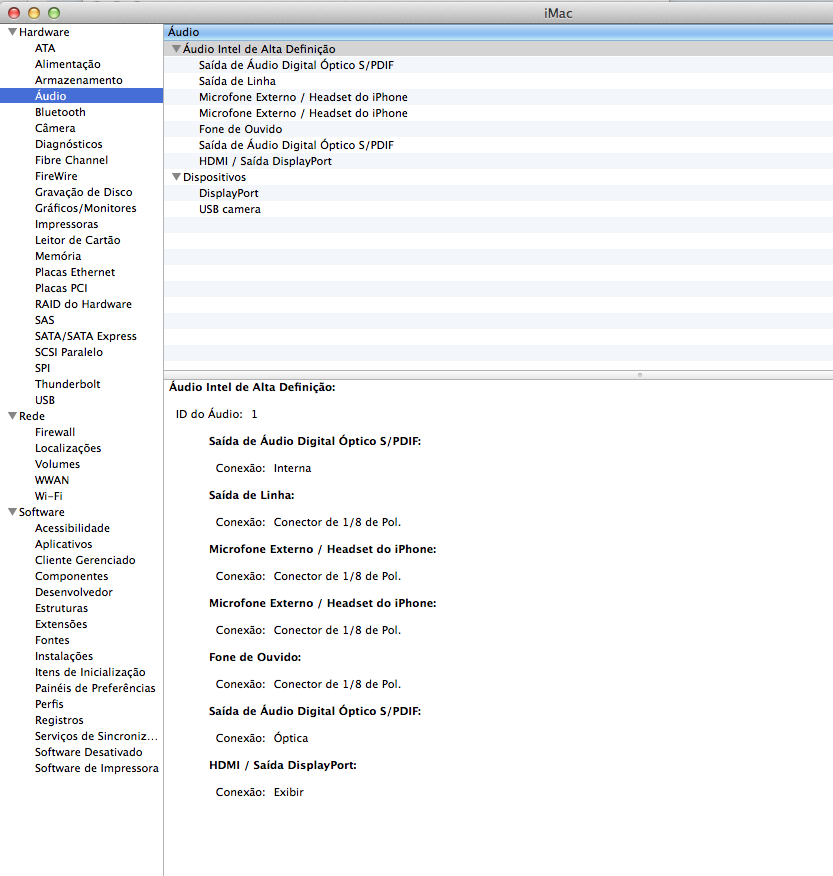Select the Fone de Ouvido row
This screenshot has height=876, width=833.
(x=240, y=129)
